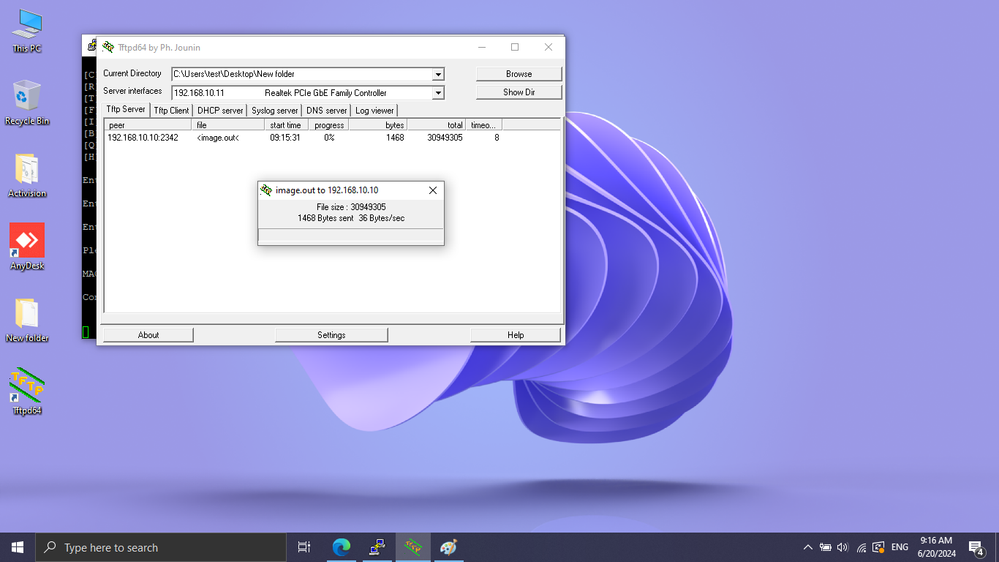
Task: Switch ENG input language indicator
Action: click(900, 547)
